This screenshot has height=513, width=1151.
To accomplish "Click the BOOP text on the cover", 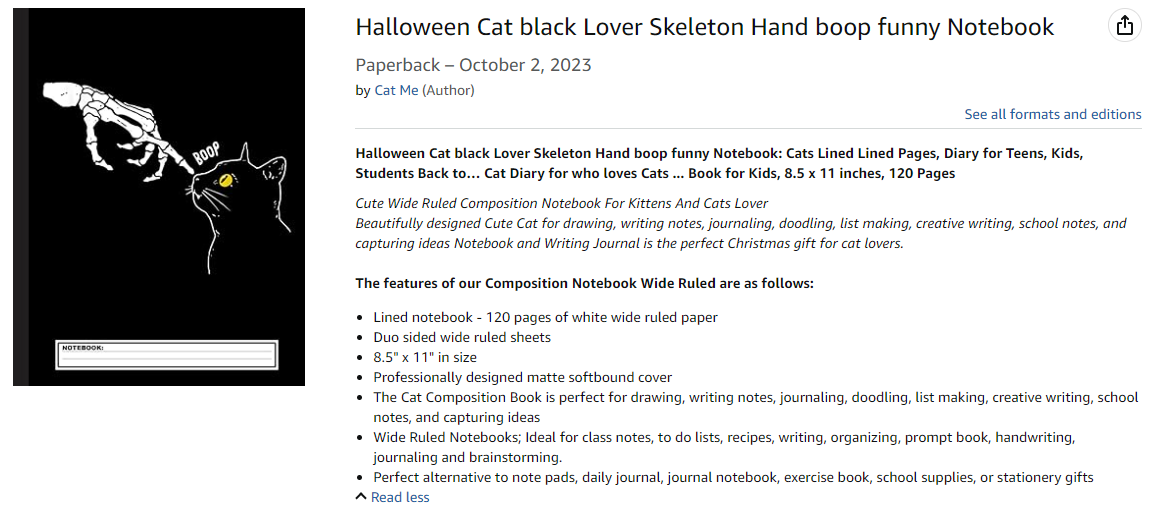I will 209,153.
